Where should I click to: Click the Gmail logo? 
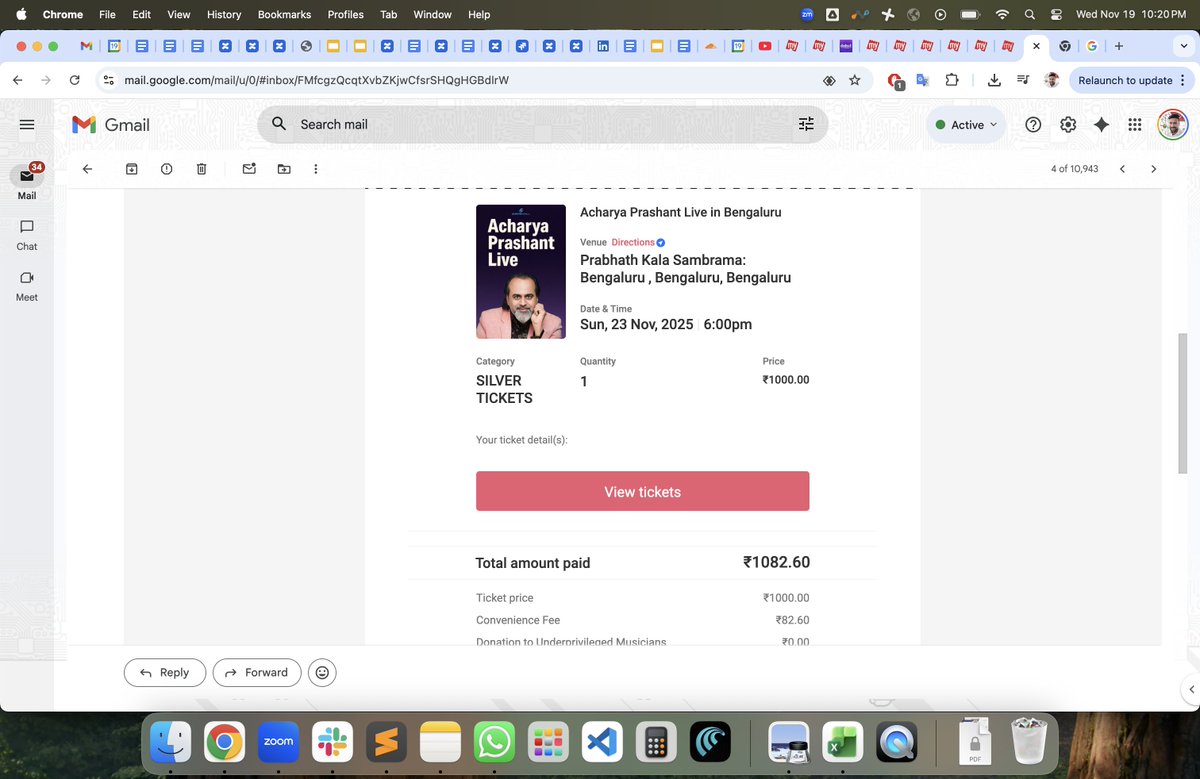tap(111, 125)
